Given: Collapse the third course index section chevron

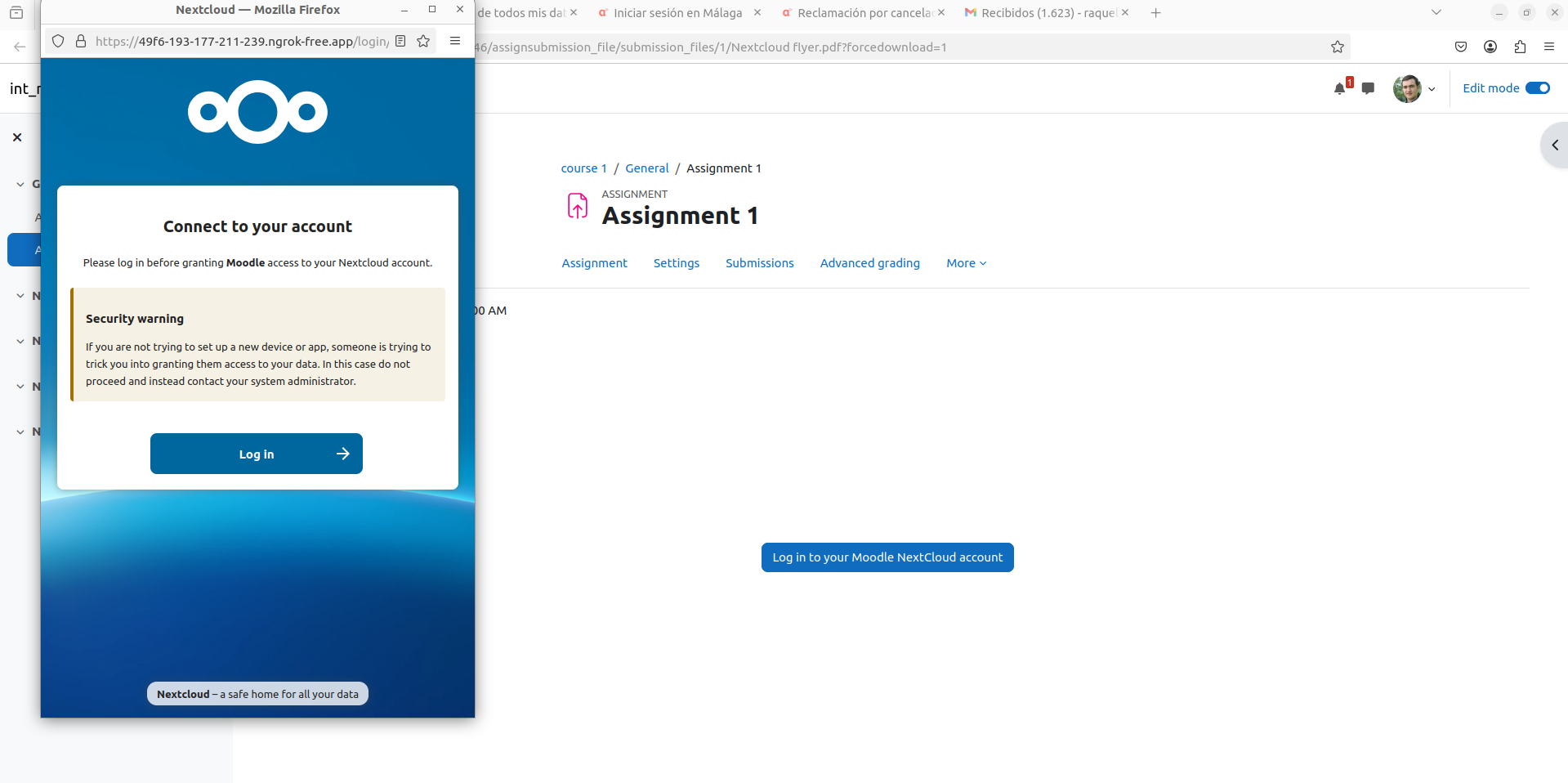Looking at the screenshot, I should (x=20, y=341).
